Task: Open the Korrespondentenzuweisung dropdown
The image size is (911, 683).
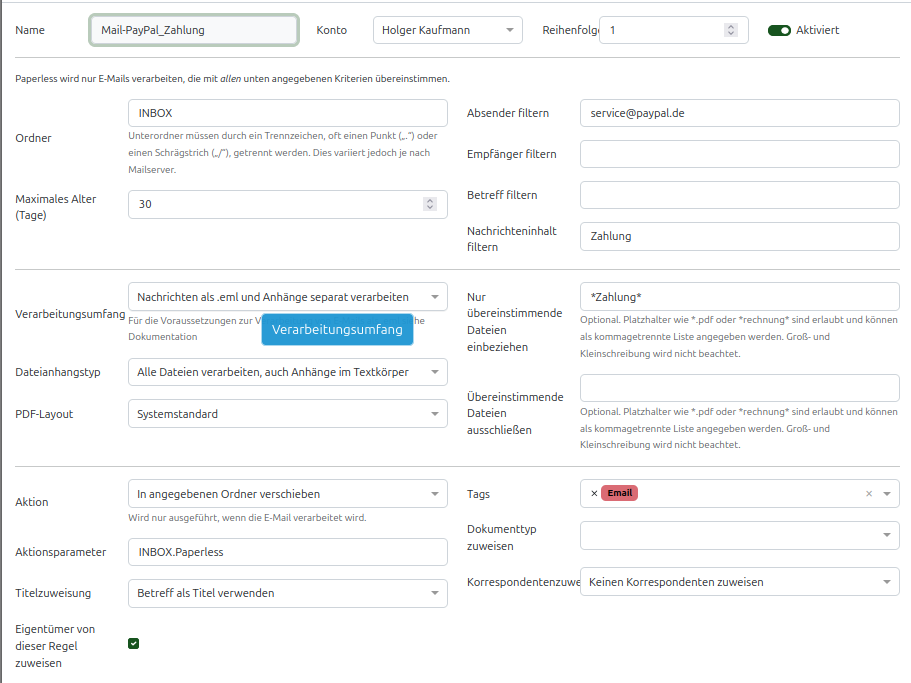Action: coord(739,582)
